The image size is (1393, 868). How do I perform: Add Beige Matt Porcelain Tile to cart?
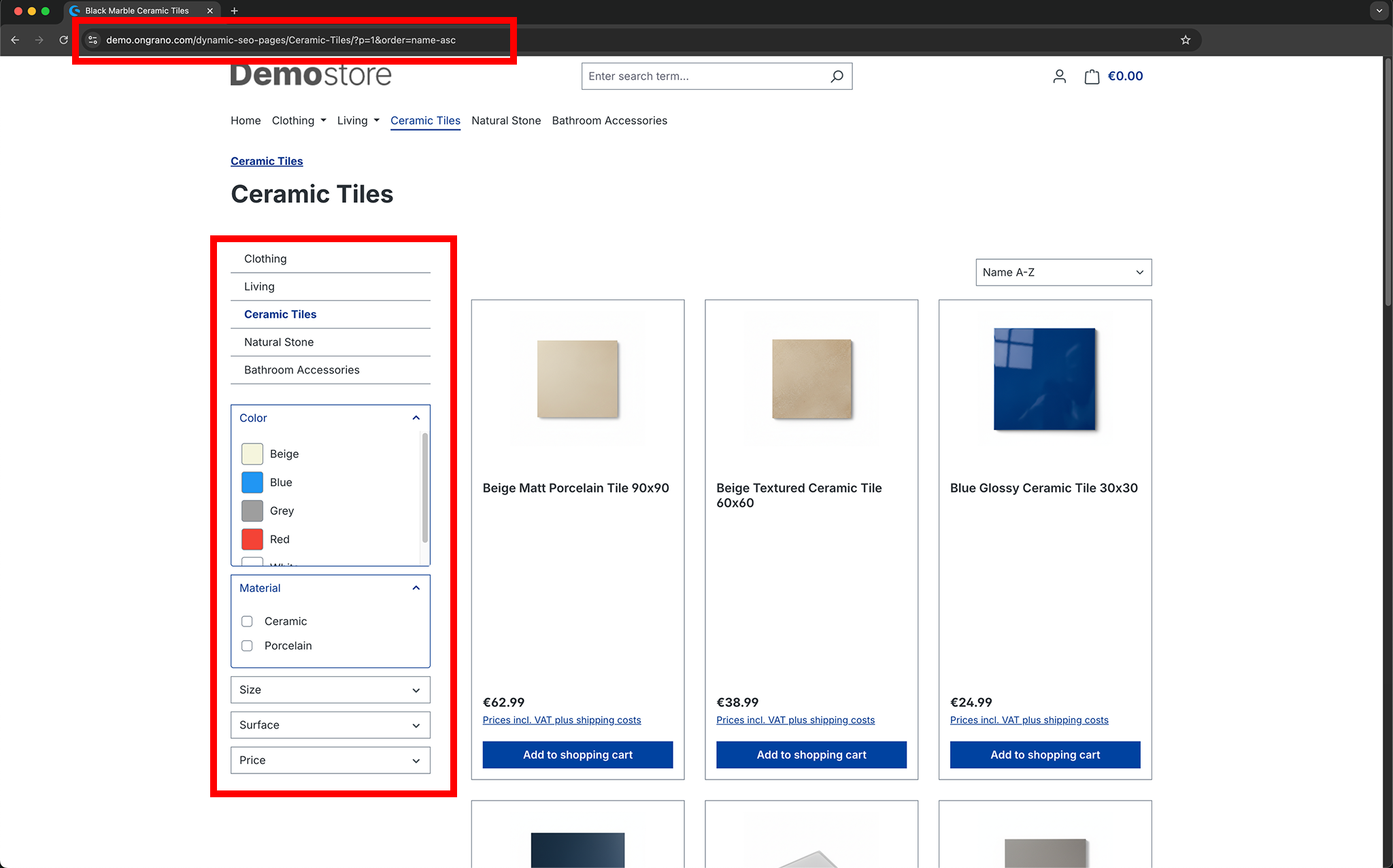click(577, 755)
